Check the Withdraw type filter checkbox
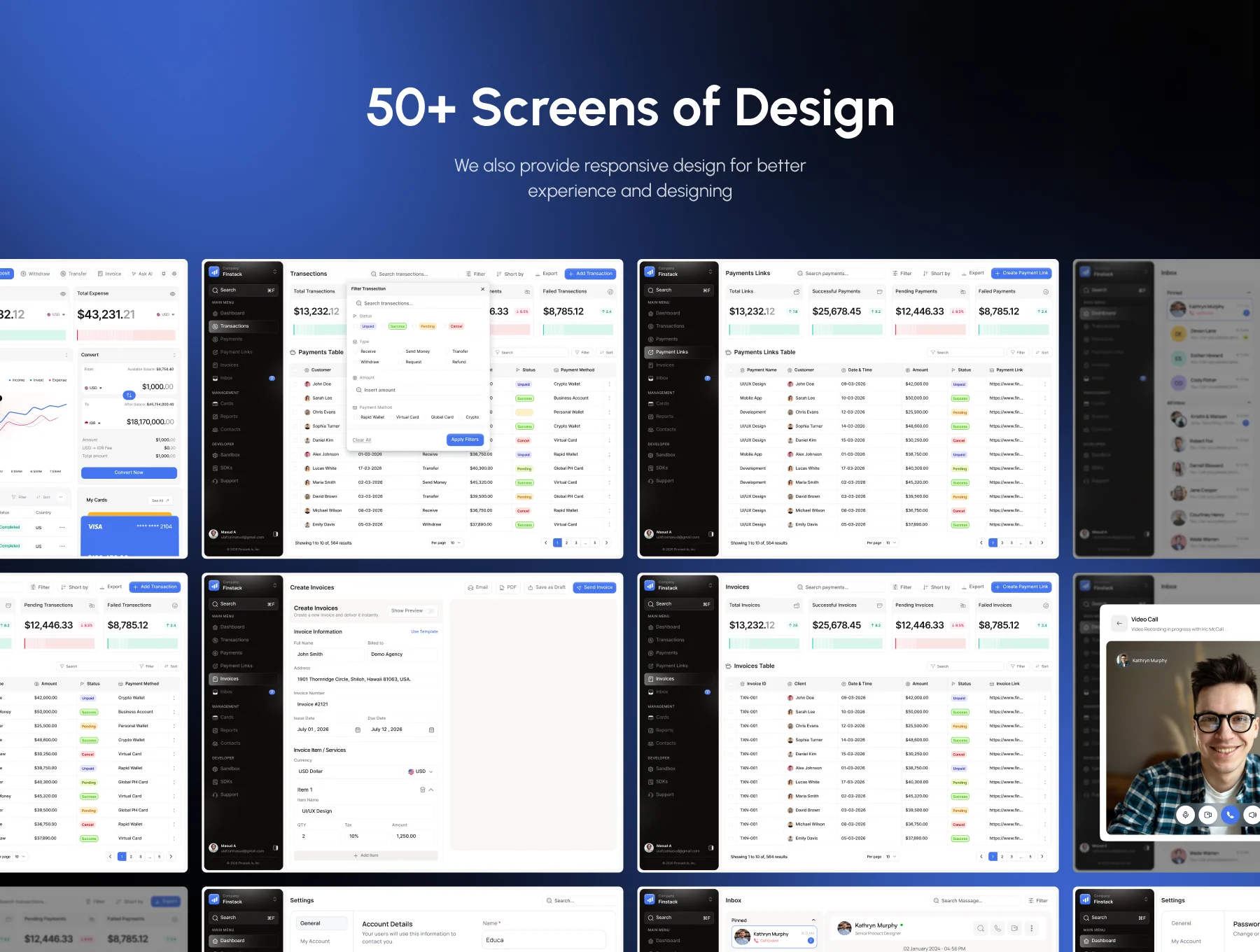This screenshot has width=1260, height=952. (x=356, y=362)
